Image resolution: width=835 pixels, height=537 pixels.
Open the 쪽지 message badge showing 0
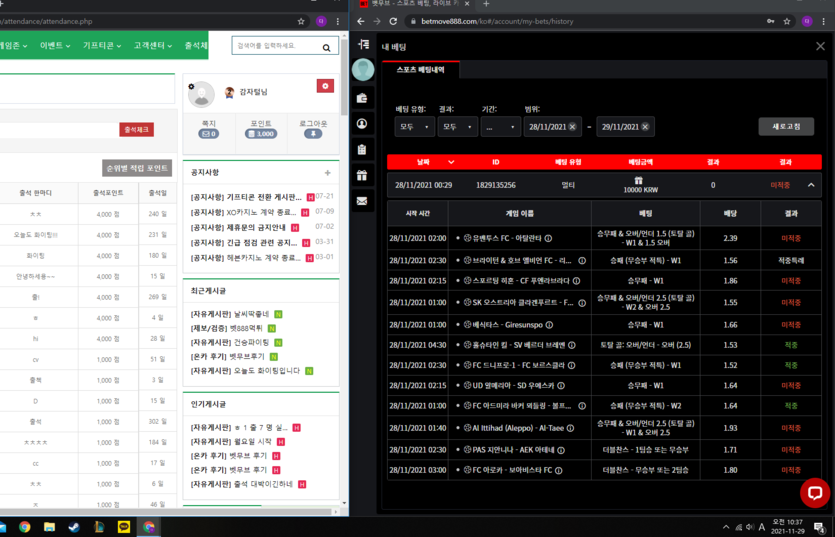(x=209, y=134)
